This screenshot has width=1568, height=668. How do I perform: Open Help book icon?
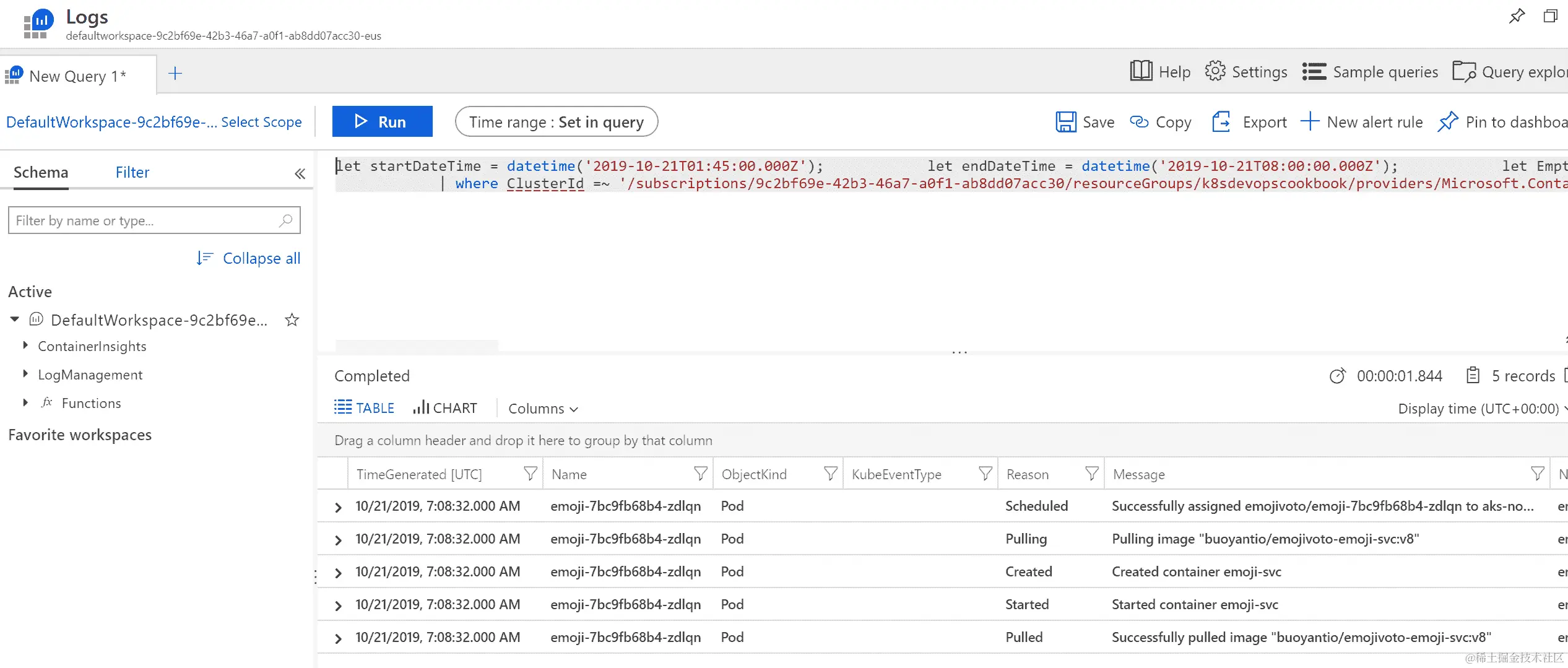pyautogui.click(x=1141, y=71)
